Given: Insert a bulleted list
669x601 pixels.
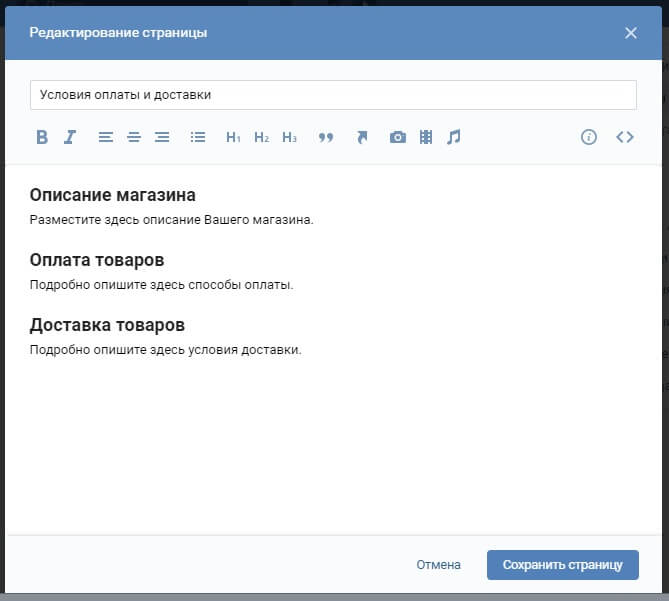Looking at the screenshot, I should coord(198,138).
